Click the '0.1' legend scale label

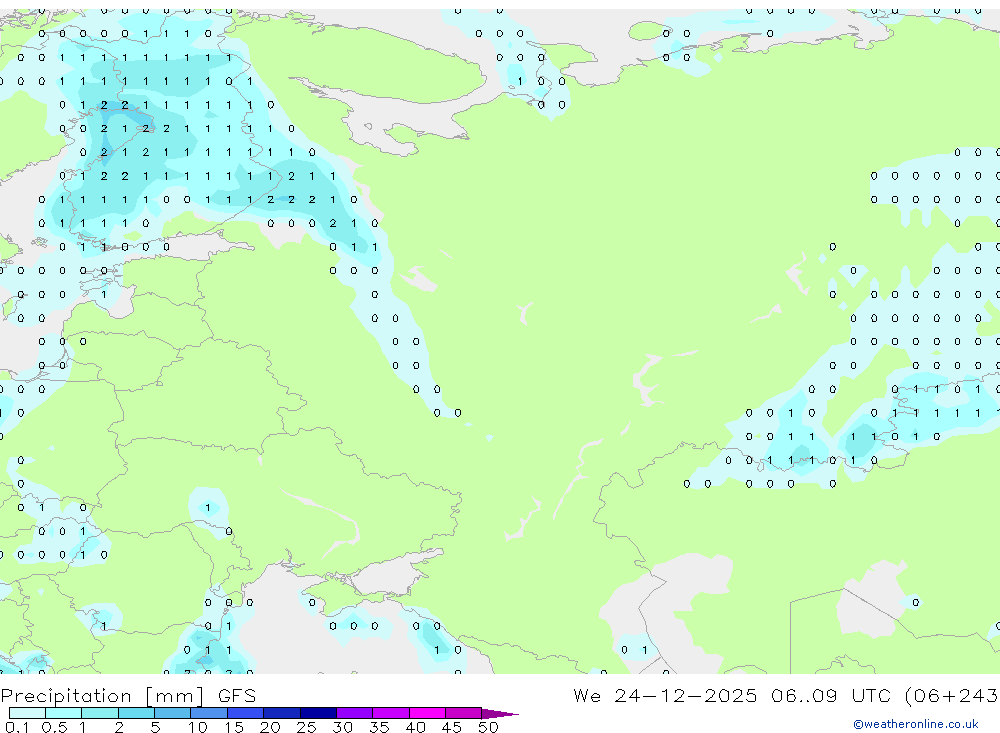[17, 727]
